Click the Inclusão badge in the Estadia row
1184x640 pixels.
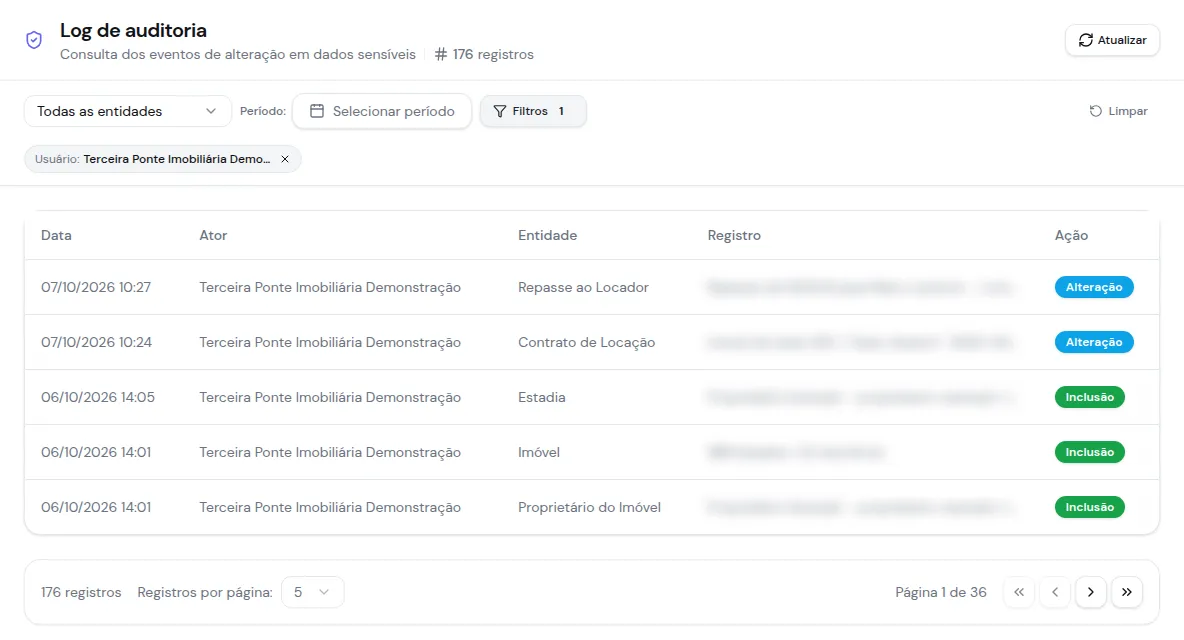[x=1090, y=398]
